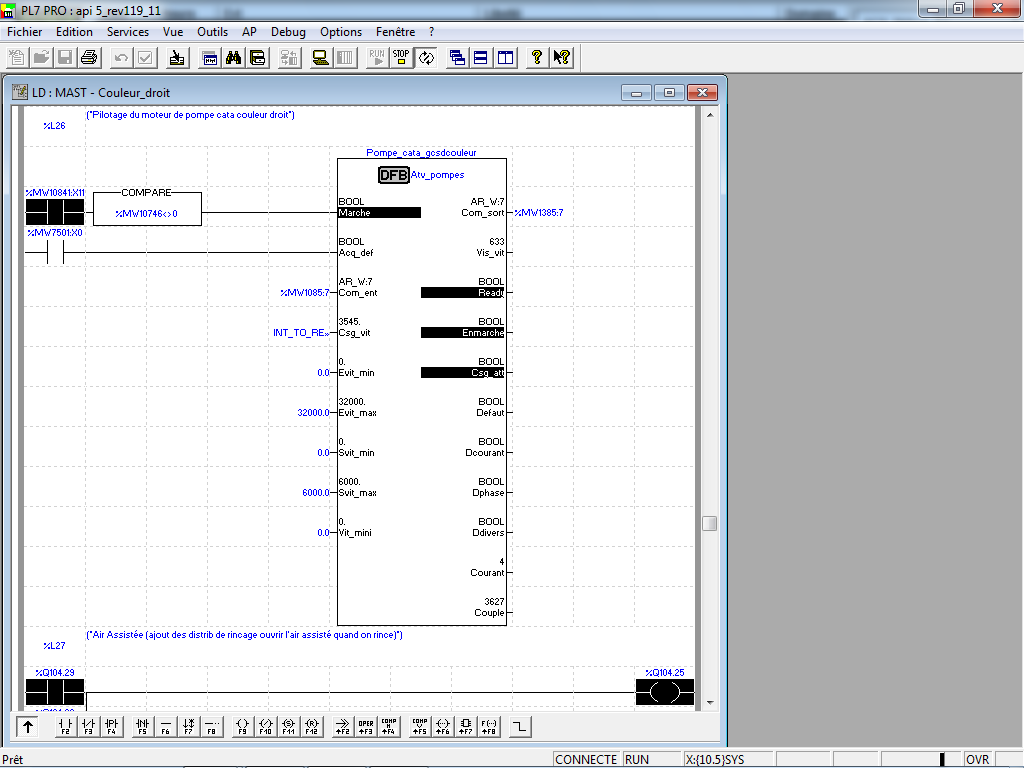Click the print icon in toolbar
1024x768 pixels.
(88, 58)
